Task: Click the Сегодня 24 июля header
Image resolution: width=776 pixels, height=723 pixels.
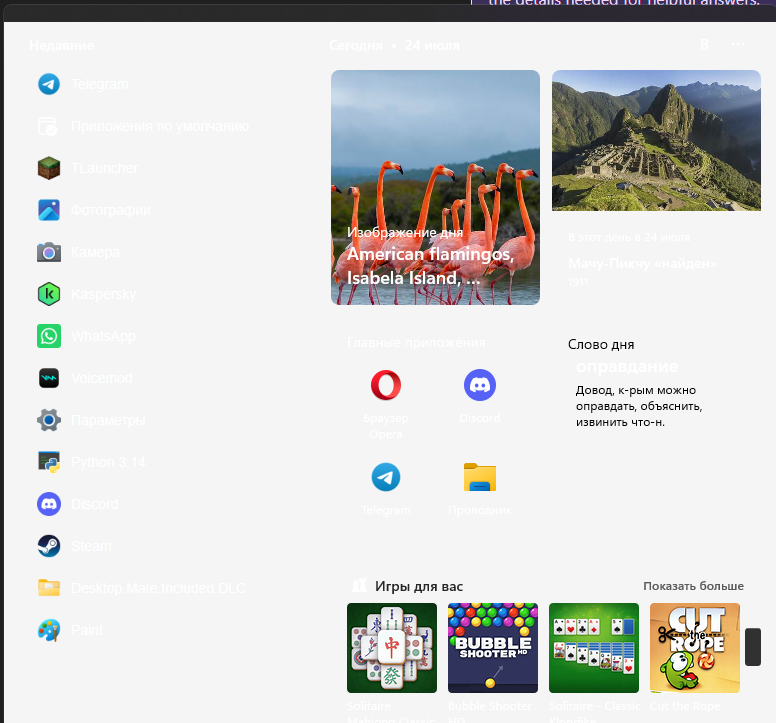Action: 394,46
